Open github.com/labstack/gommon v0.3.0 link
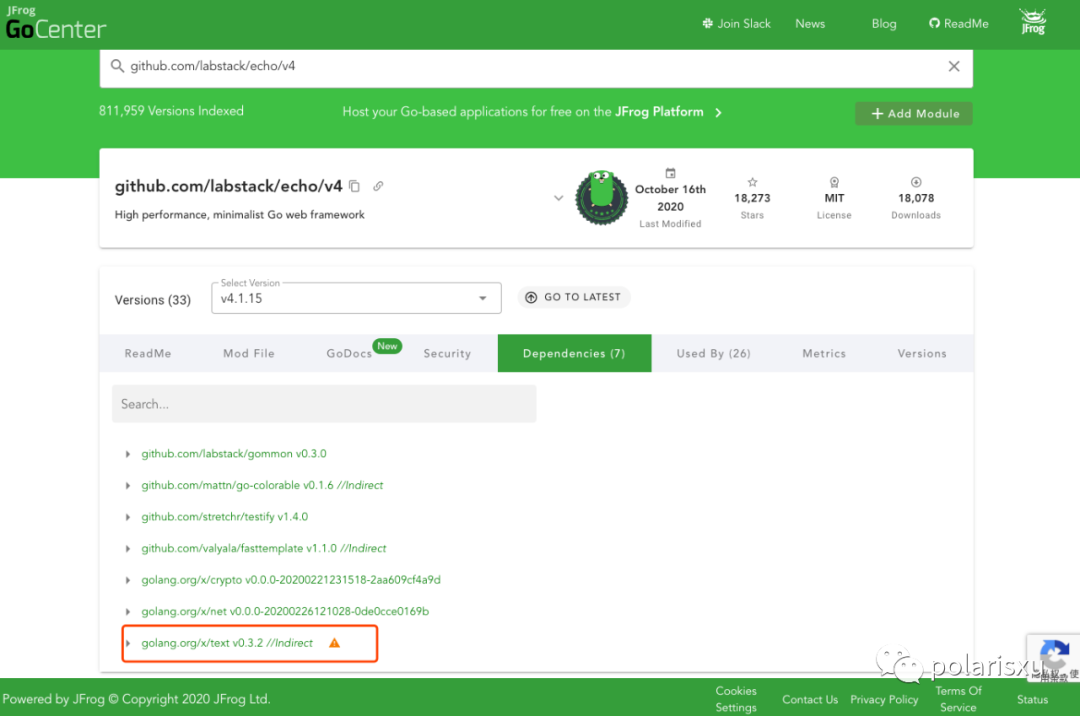The width and height of the screenshot is (1080, 716). [x=233, y=454]
